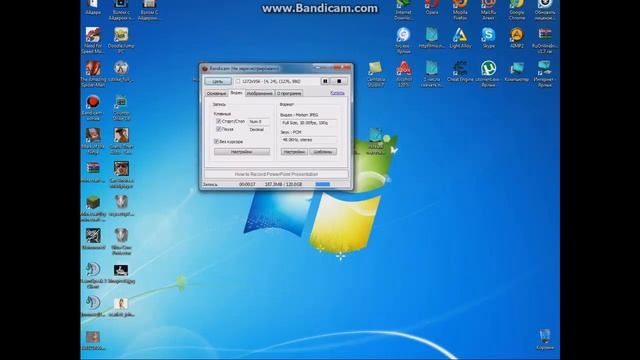Click the 'How to Record PowerPoint Presentation' banner
640x360 pixels.
(276, 174)
